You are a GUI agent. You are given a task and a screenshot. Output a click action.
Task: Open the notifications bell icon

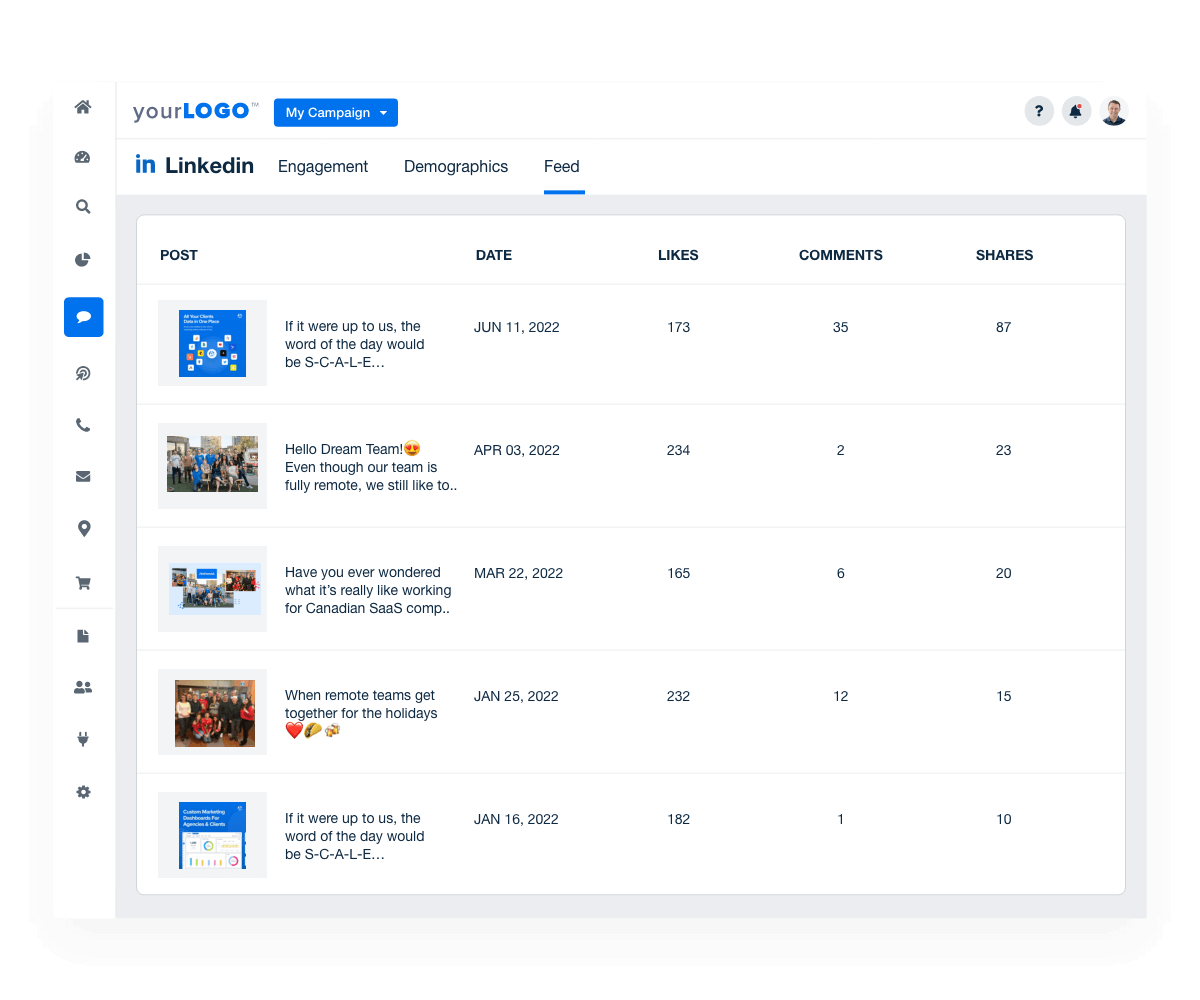click(x=1076, y=111)
